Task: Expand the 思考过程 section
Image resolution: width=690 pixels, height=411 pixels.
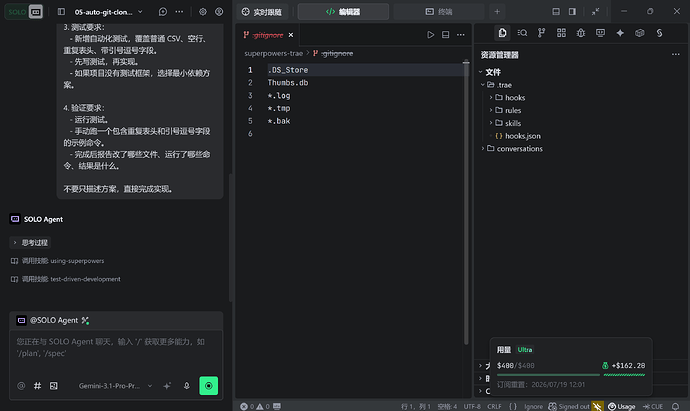Action: click(30, 243)
